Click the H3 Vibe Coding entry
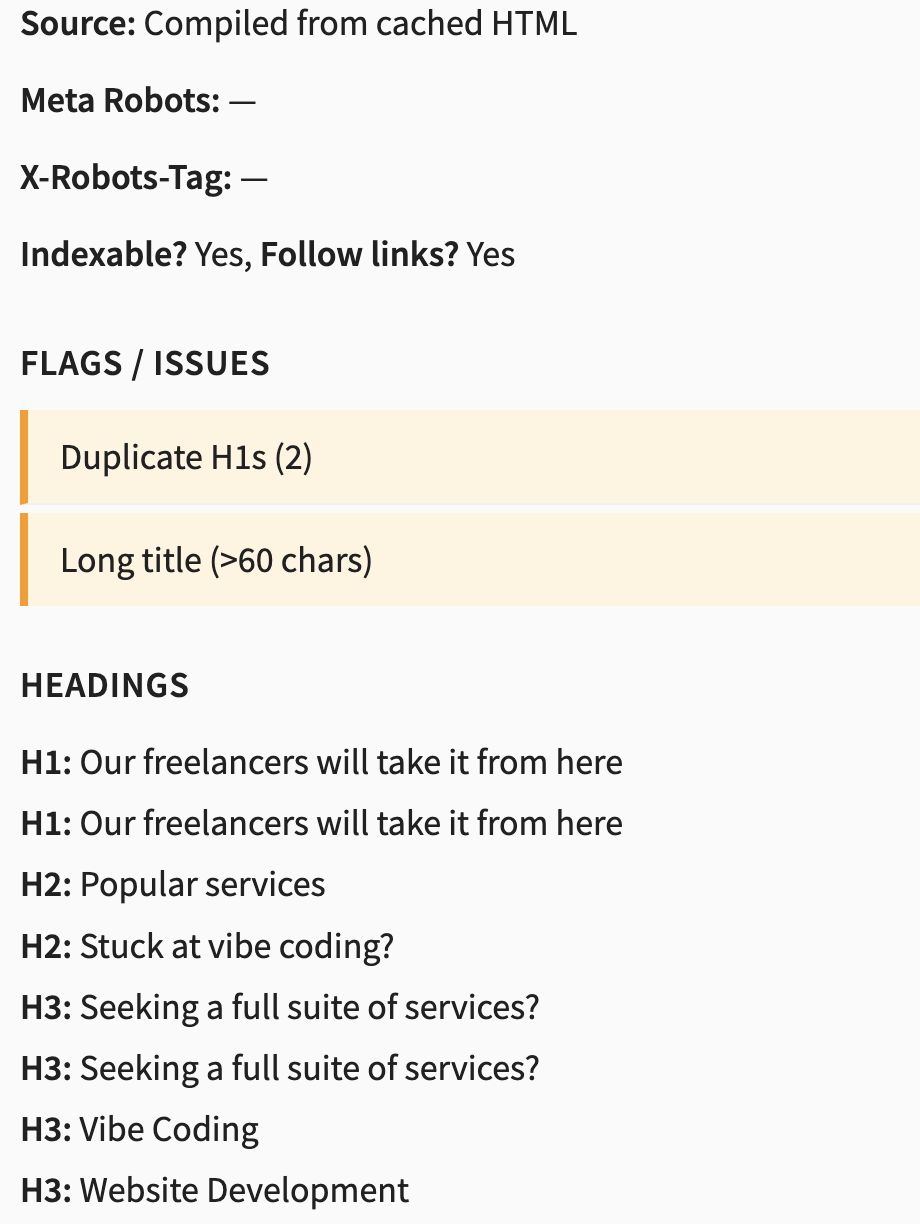The width and height of the screenshot is (920, 1224). [140, 1129]
